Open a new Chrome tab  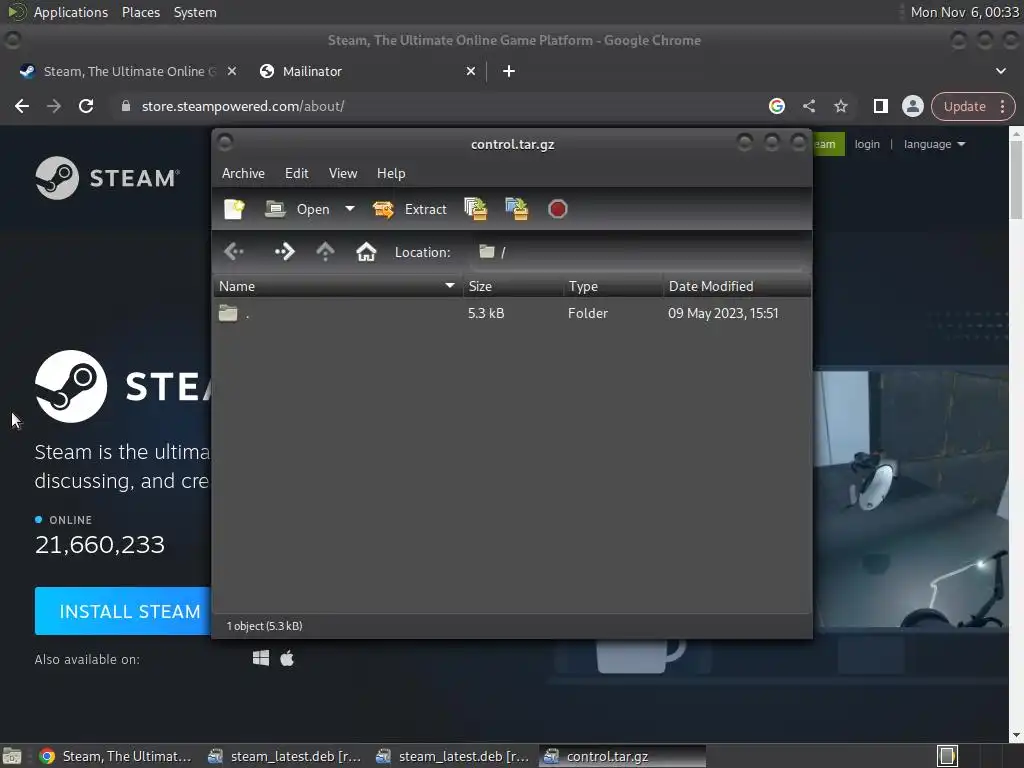[509, 71]
